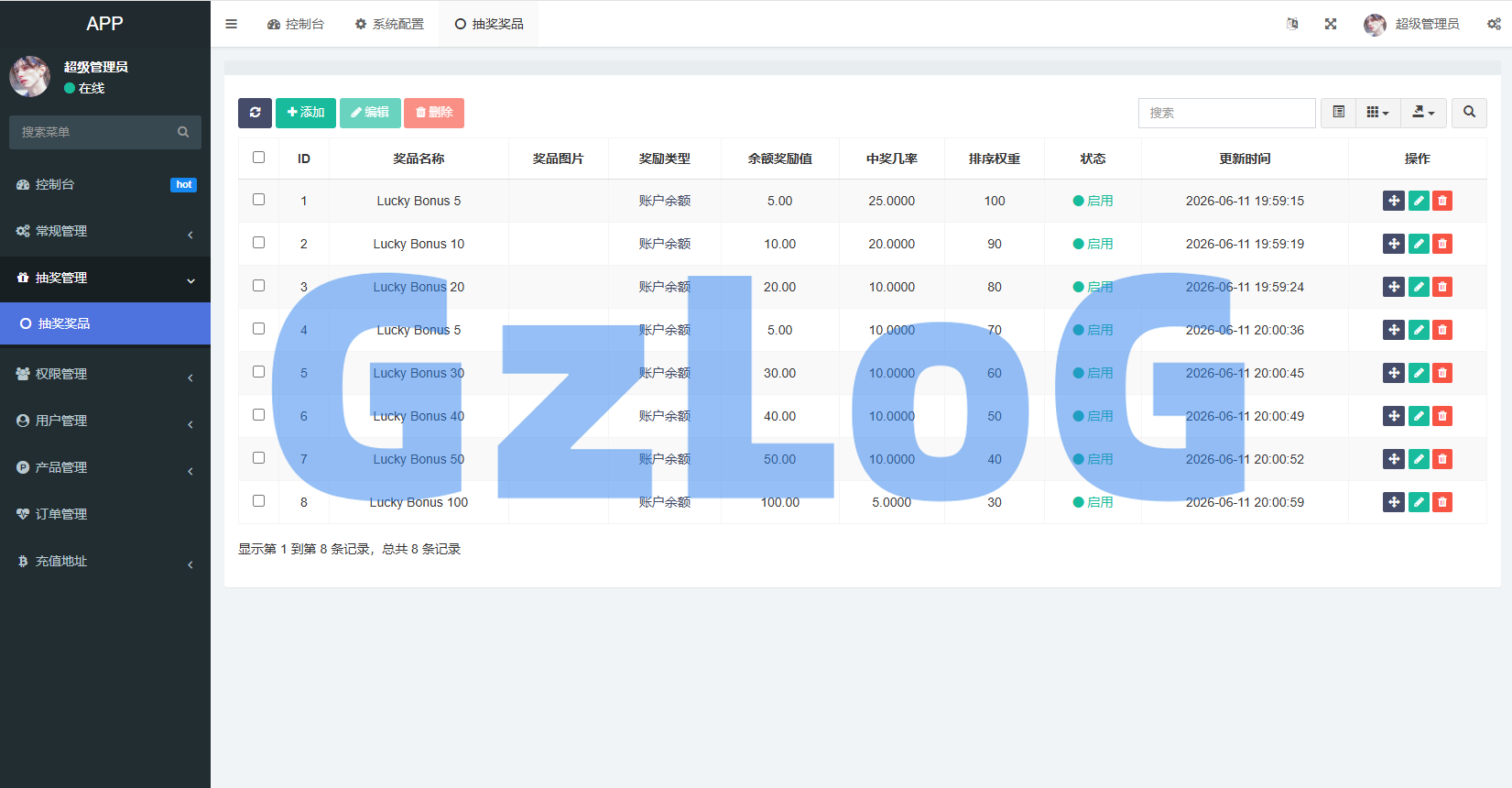Viewport: 1512px width, 788px height.
Task: Click the 编辑 toolbar button
Action: tap(370, 113)
